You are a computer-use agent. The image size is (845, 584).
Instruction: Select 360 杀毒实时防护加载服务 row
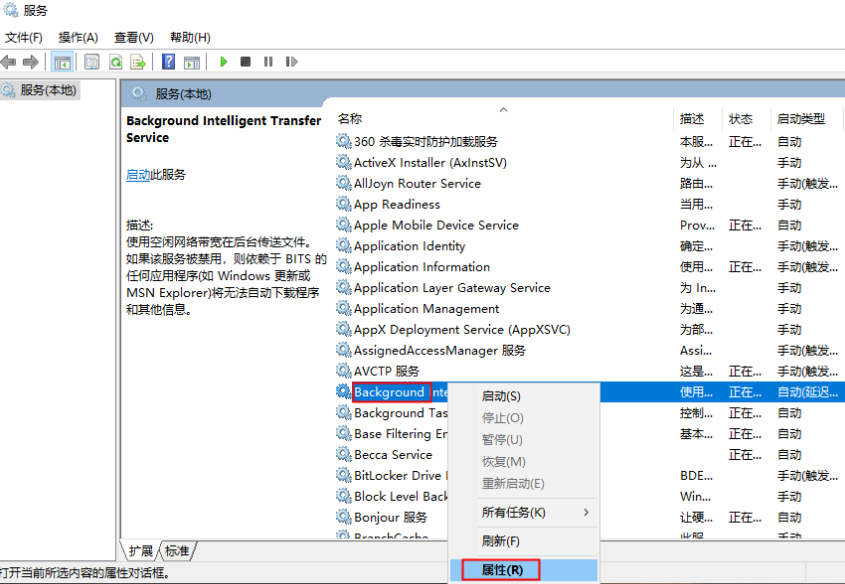pos(426,142)
